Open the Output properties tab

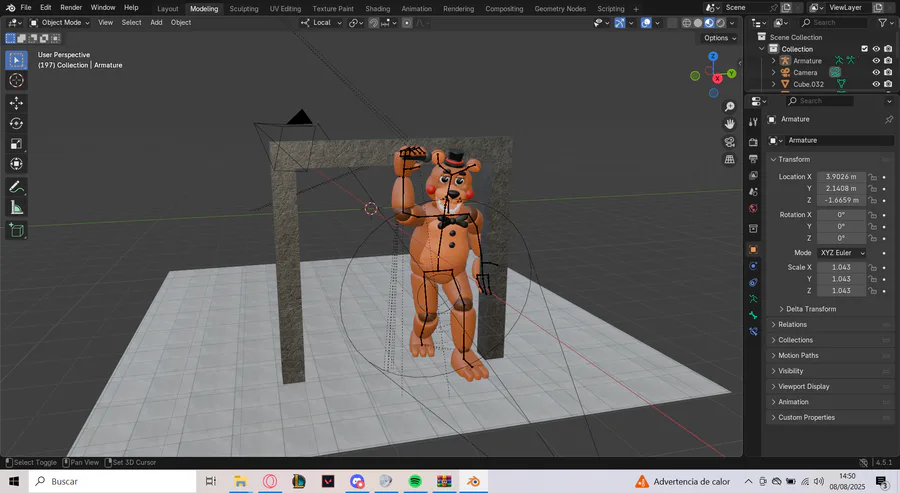753,159
